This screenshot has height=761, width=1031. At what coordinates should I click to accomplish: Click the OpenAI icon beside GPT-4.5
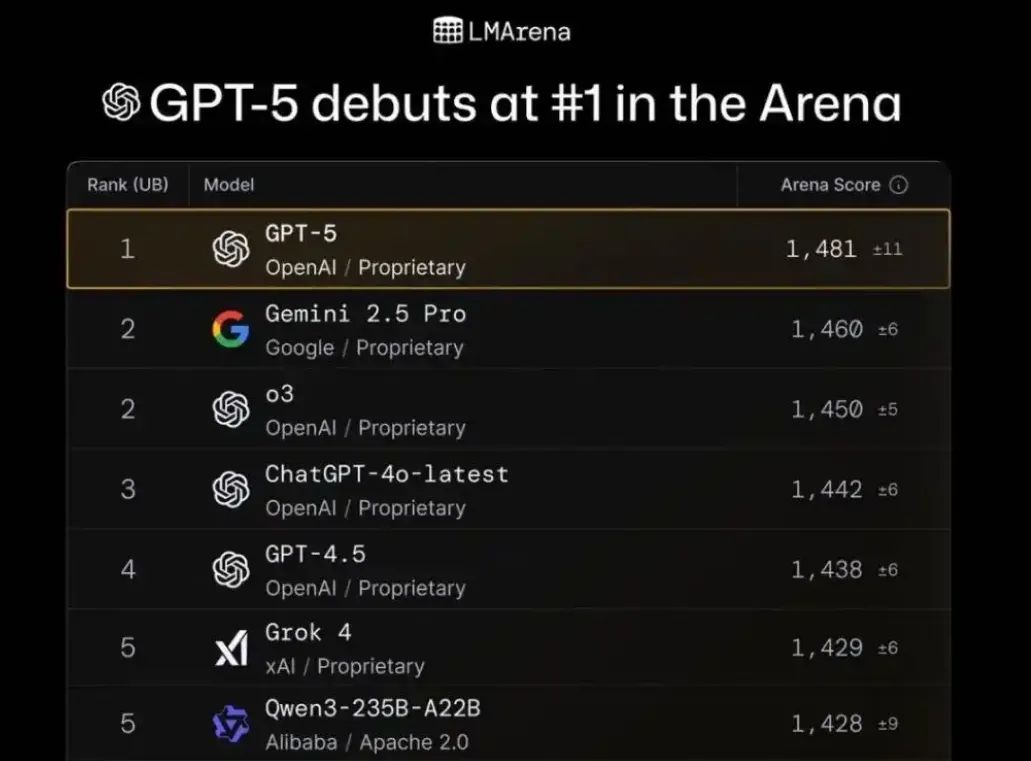pos(231,569)
